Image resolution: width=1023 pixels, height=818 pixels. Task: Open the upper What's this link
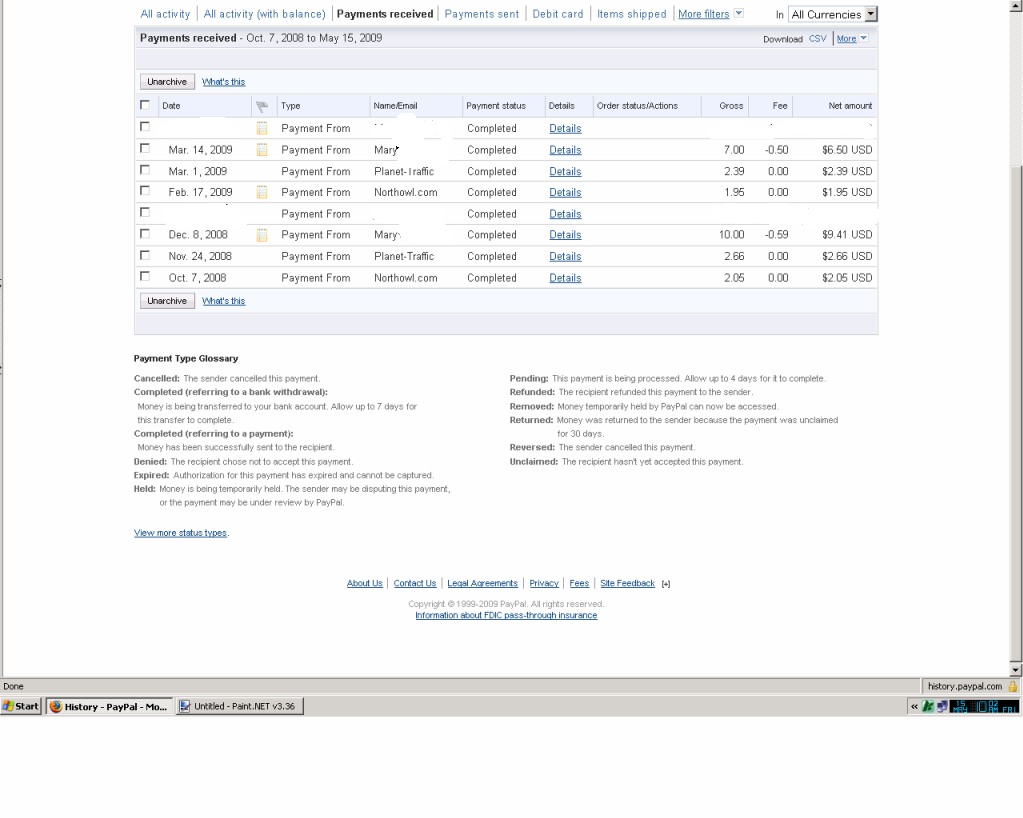223,82
